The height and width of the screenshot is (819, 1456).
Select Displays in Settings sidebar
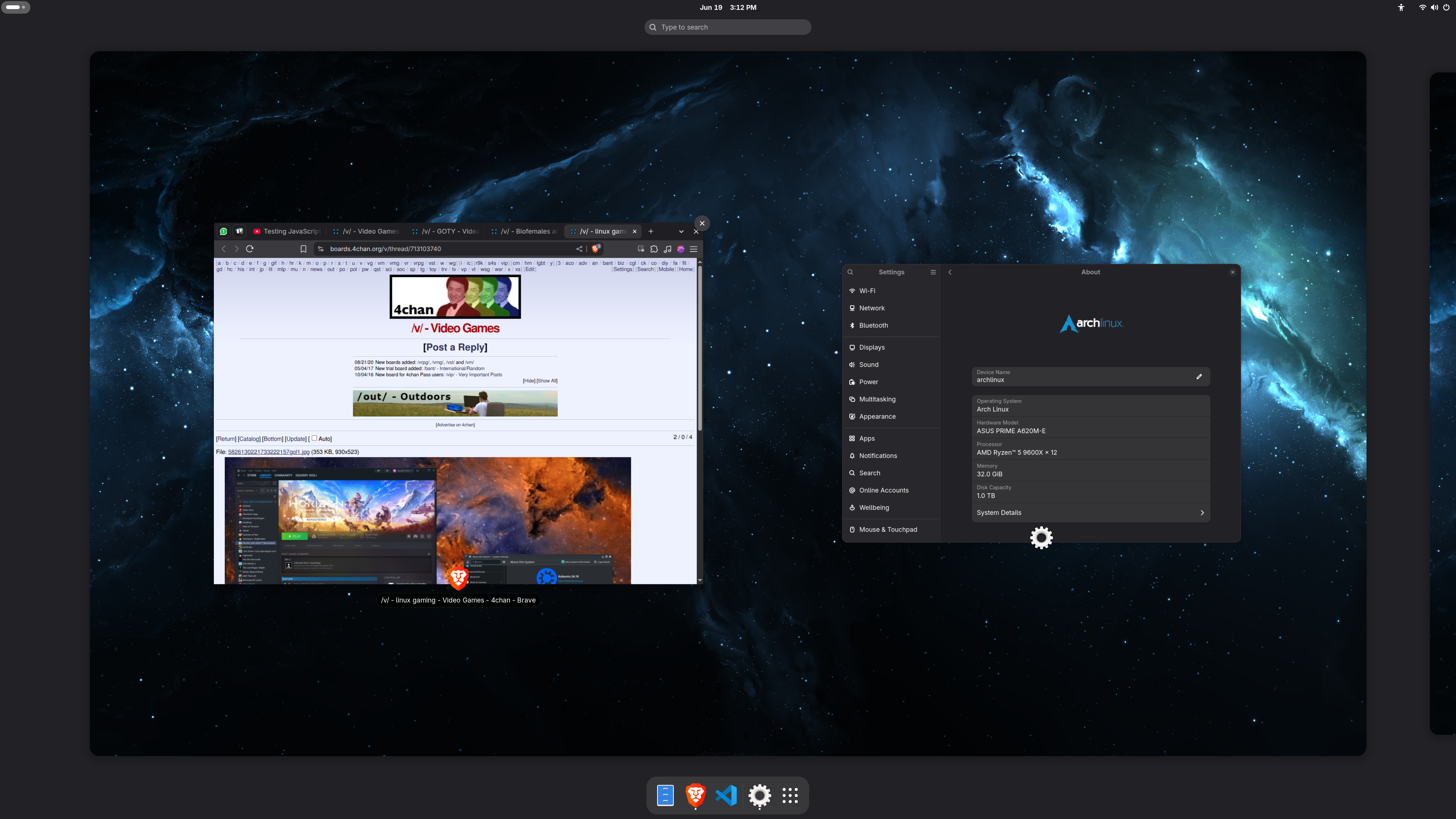pos(892,347)
